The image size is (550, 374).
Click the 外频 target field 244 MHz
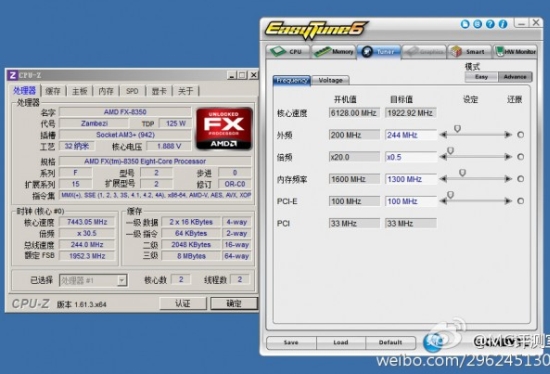coord(411,135)
